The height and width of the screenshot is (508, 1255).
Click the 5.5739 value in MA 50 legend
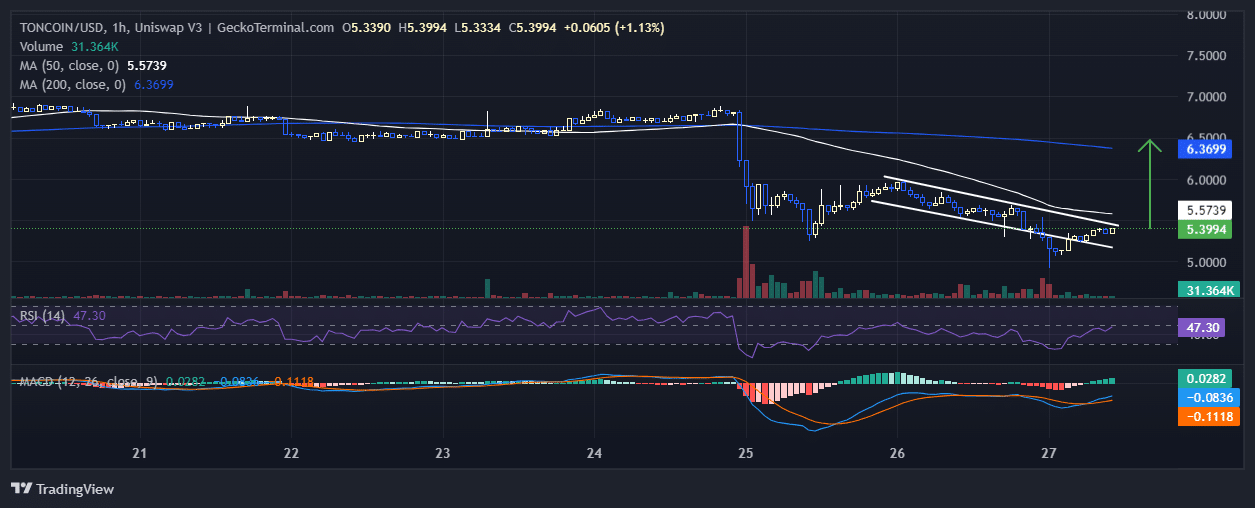point(147,65)
